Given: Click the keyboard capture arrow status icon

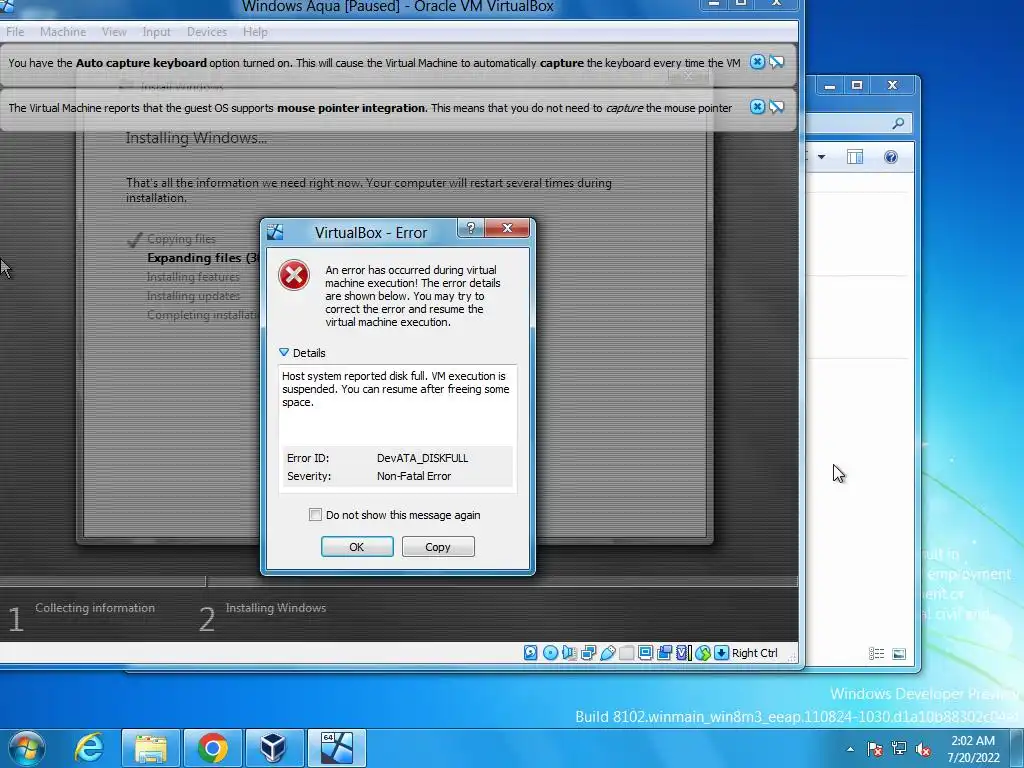Looking at the screenshot, I should click(721, 652).
